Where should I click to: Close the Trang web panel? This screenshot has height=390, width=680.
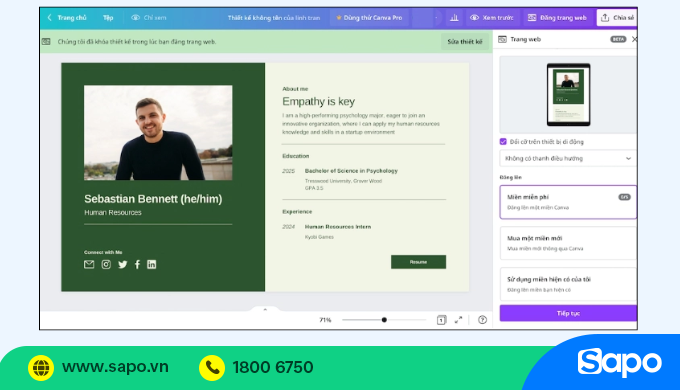634,39
